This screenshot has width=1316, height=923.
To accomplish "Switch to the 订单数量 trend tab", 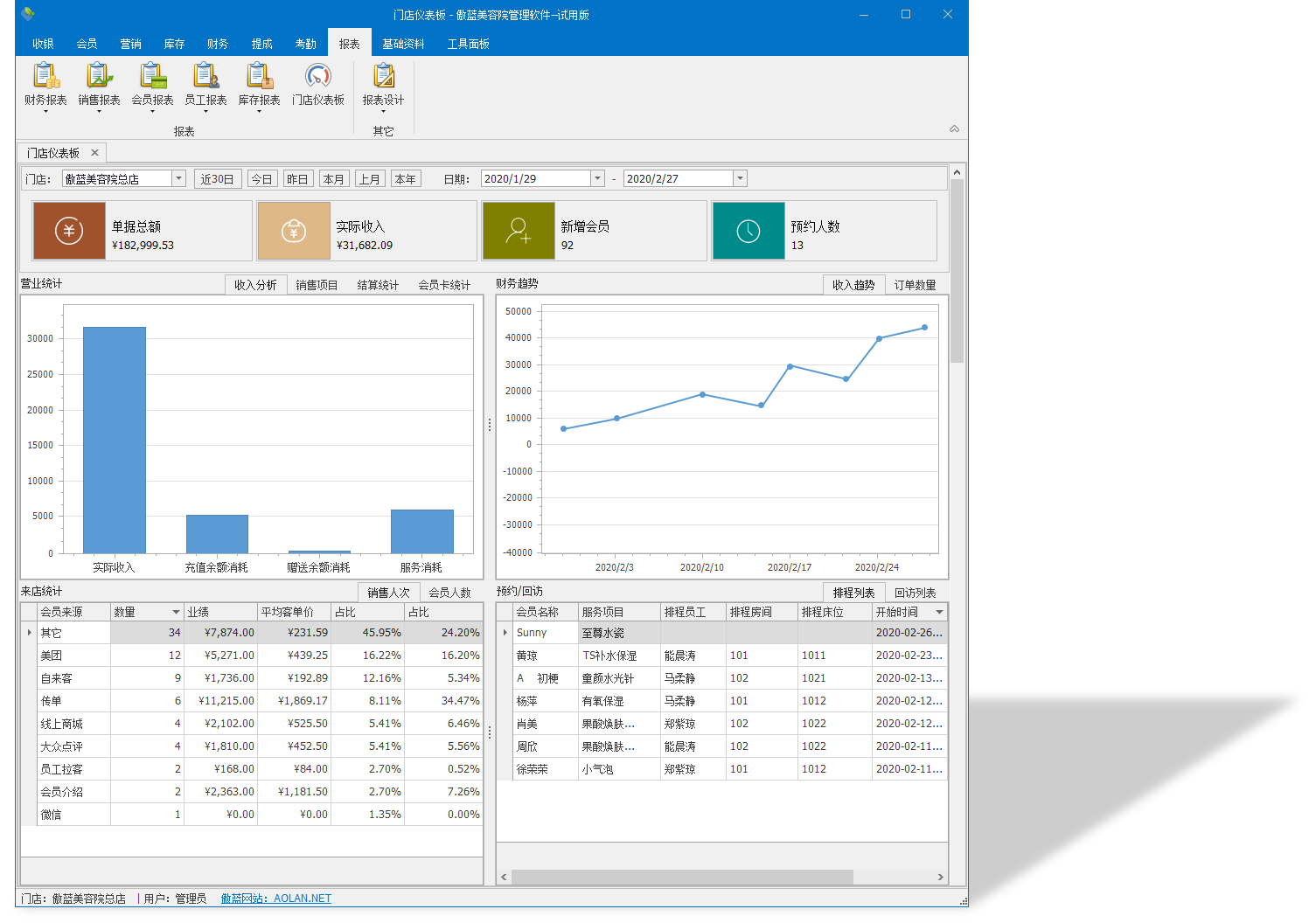I will [x=916, y=285].
